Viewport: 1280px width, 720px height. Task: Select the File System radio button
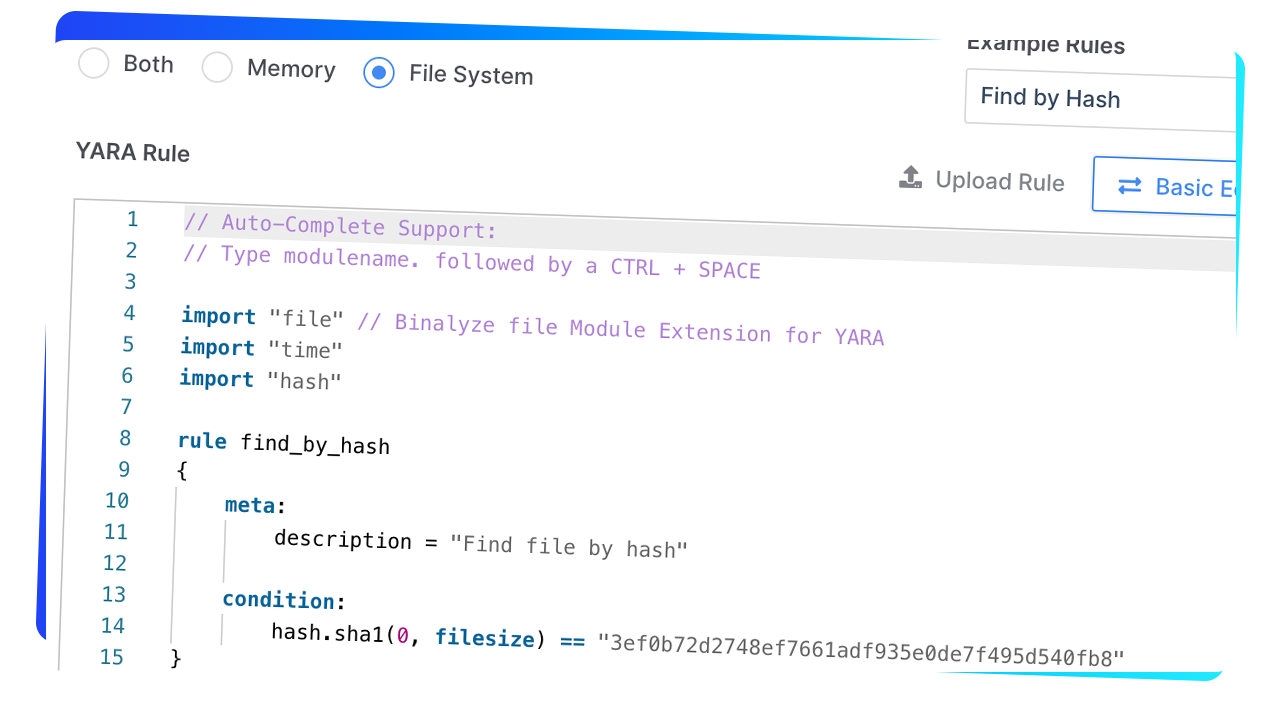379,73
